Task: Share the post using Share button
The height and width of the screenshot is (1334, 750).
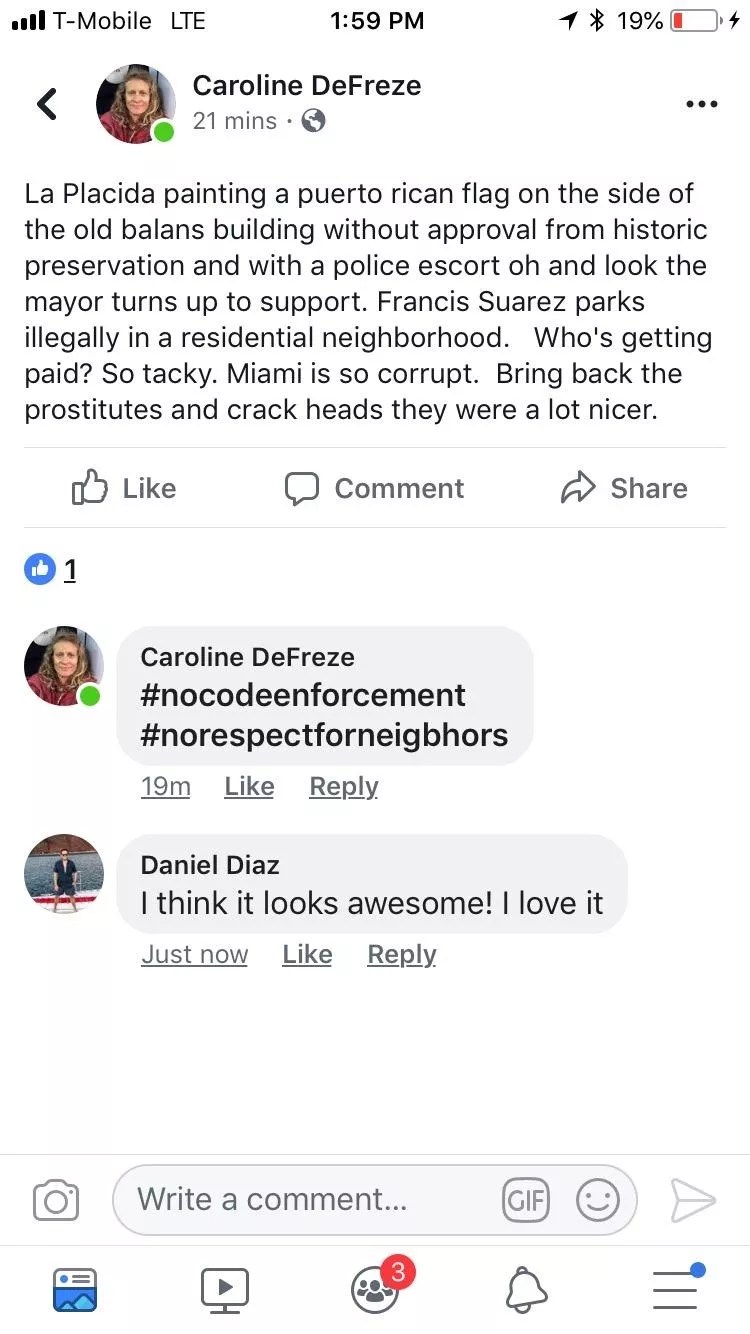Action: 624,488
